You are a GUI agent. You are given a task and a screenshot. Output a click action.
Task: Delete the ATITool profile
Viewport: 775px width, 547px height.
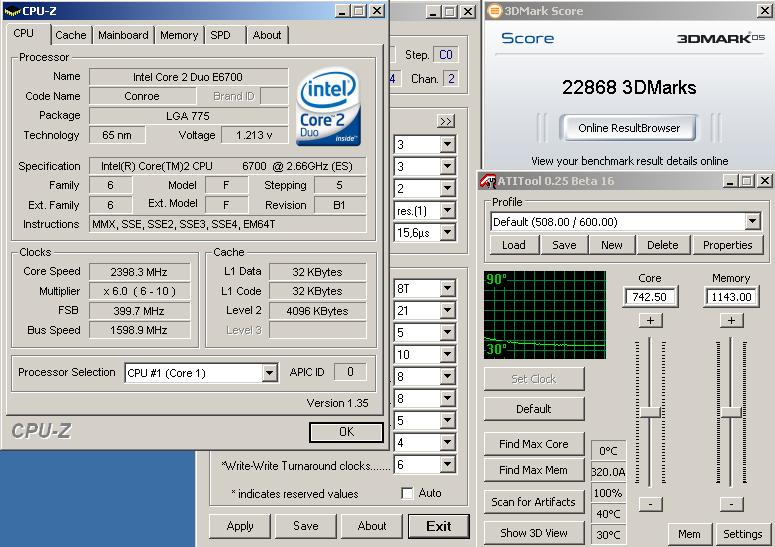662,245
